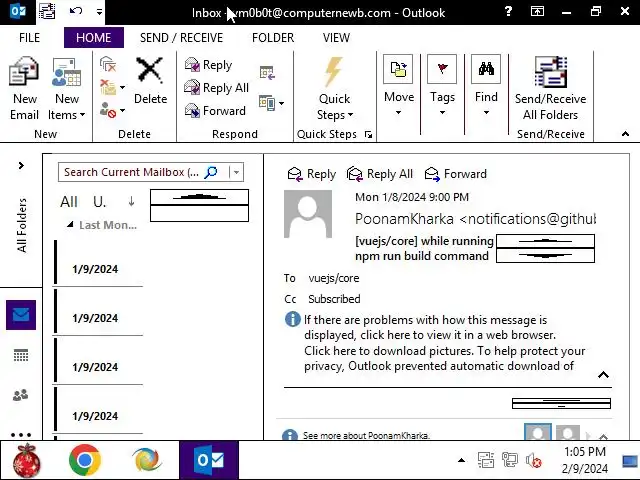
Task: Open the Calendar navigation icon
Action: tap(21, 356)
